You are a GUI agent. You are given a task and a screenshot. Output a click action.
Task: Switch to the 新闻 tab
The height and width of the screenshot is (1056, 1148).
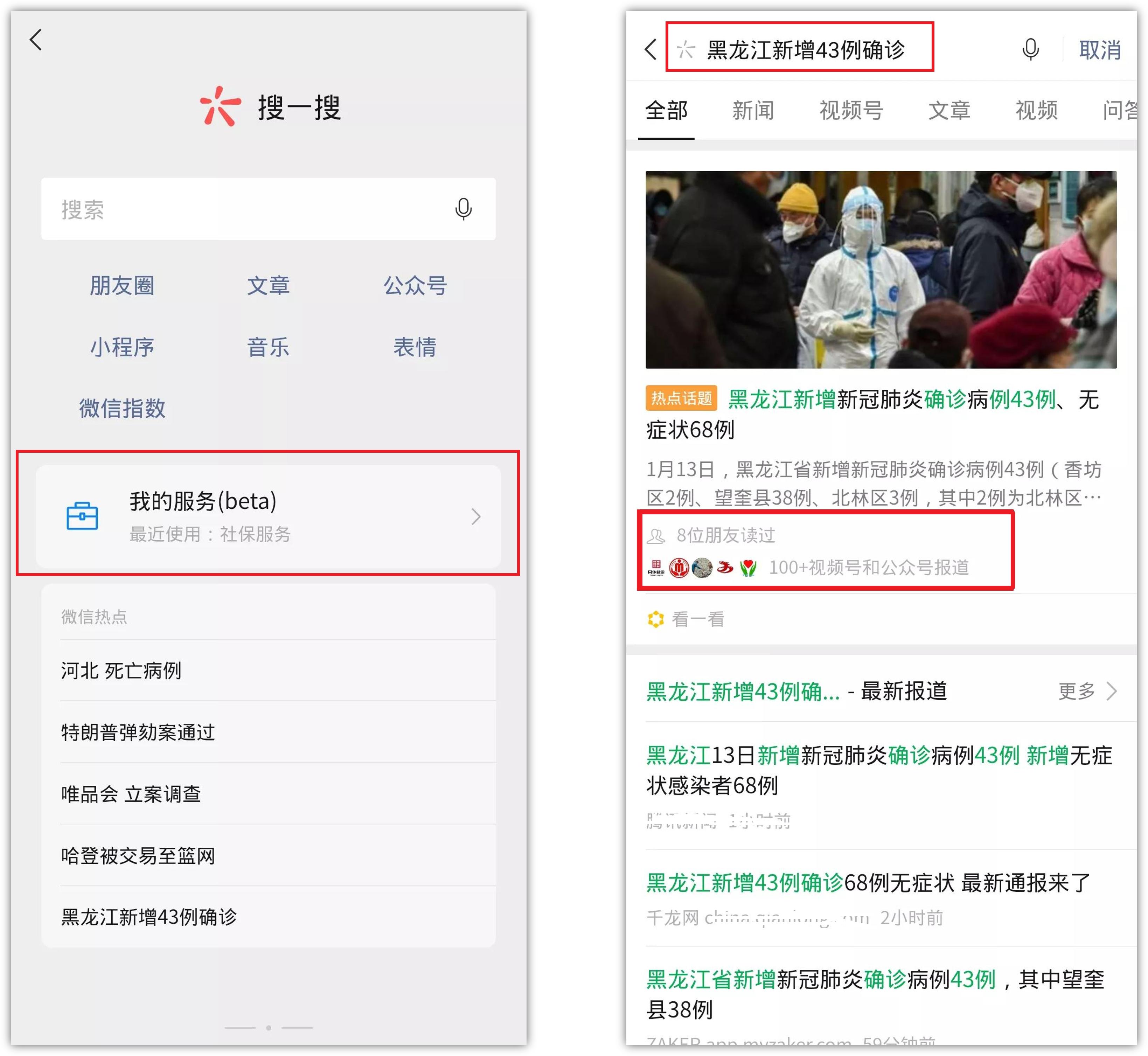[x=753, y=110]
